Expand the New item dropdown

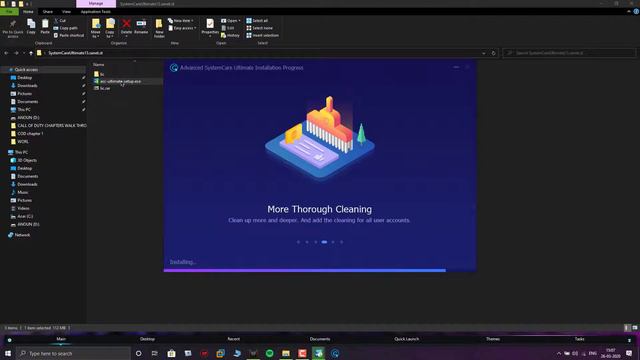[x=180, y=20]
